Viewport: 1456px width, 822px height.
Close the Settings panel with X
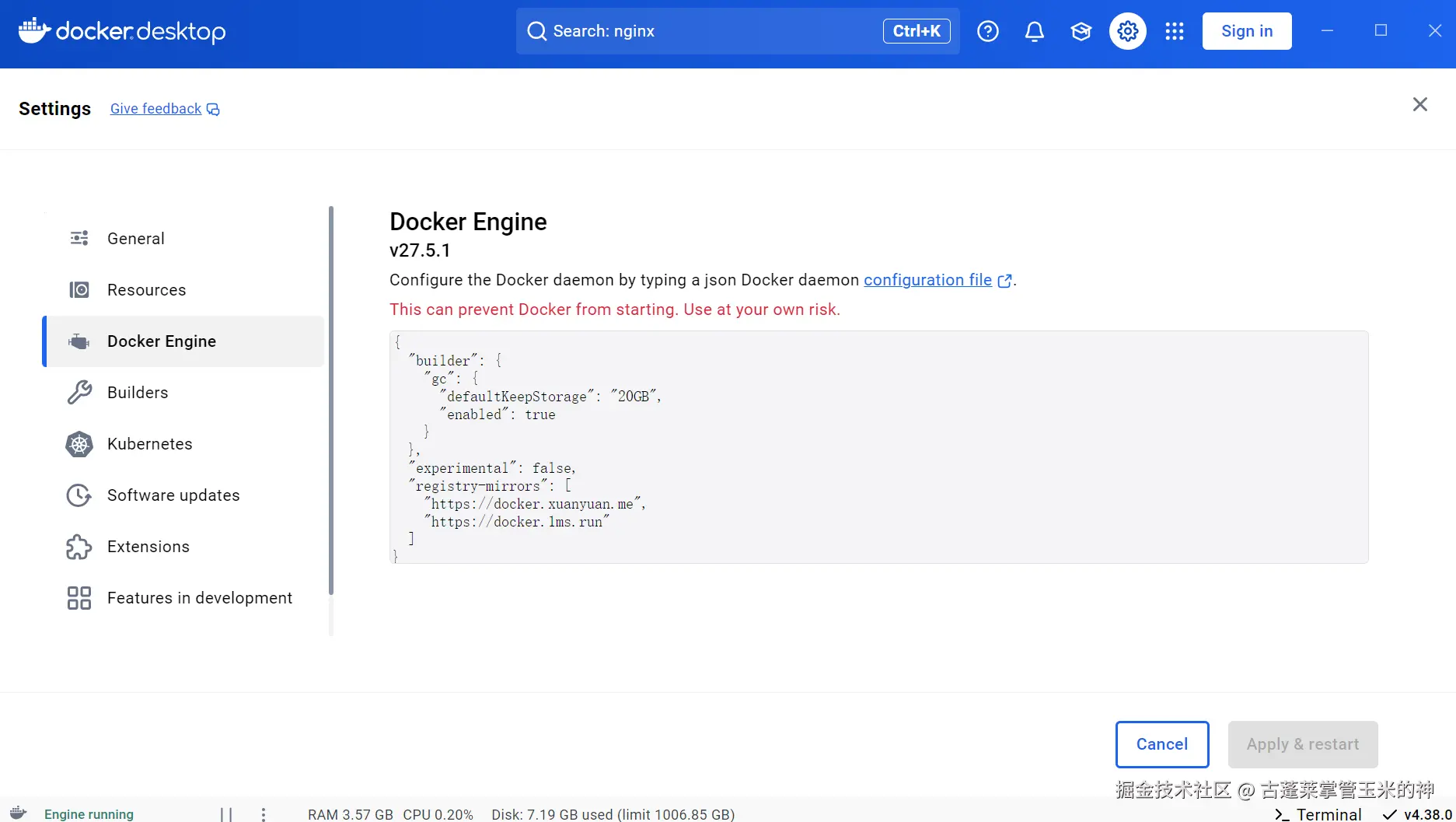(x=1420, y=104)
